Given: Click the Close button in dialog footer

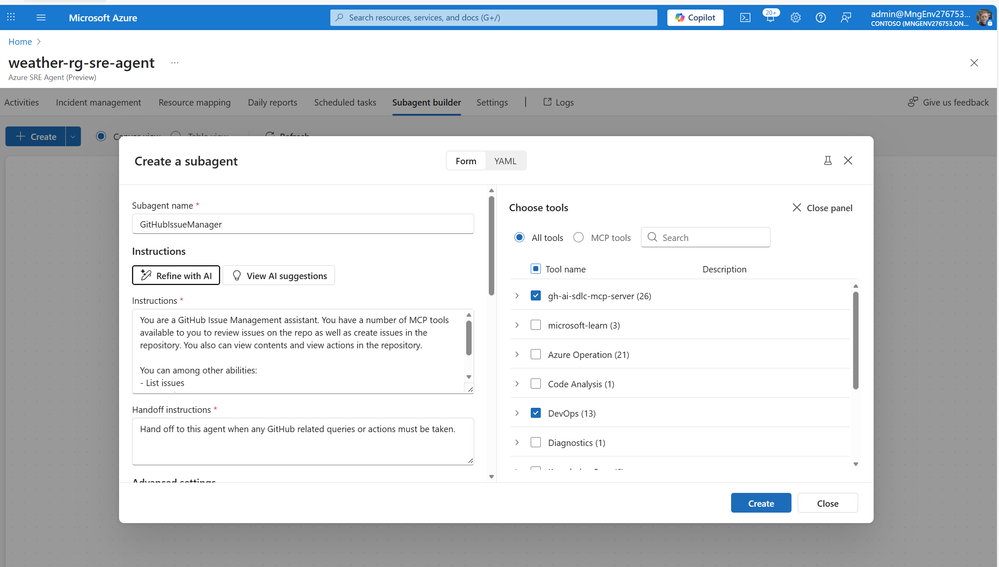Looking at the screenshot, I should click(x=828, y=503).
